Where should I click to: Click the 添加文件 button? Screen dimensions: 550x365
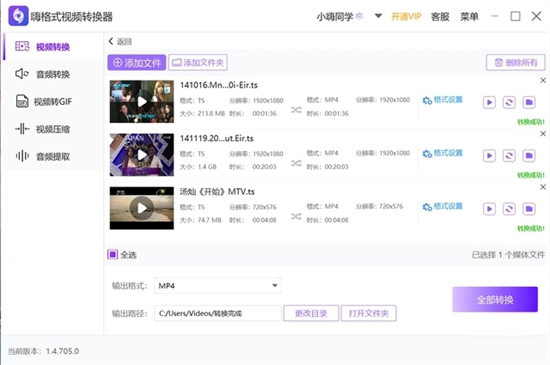tap(137, 62)
